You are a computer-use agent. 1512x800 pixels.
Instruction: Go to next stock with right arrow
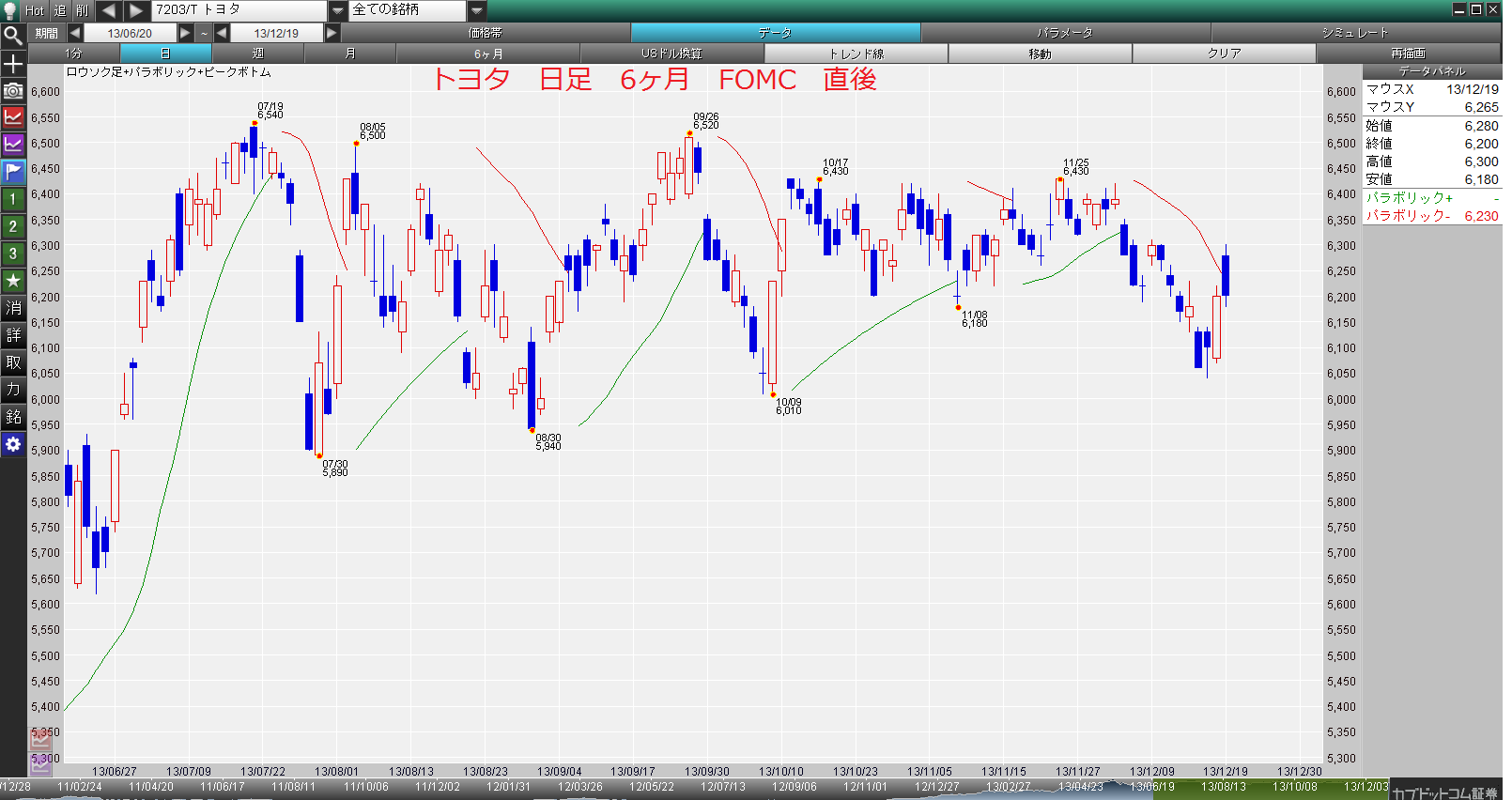pyautogui.click(x=136, y=10)
